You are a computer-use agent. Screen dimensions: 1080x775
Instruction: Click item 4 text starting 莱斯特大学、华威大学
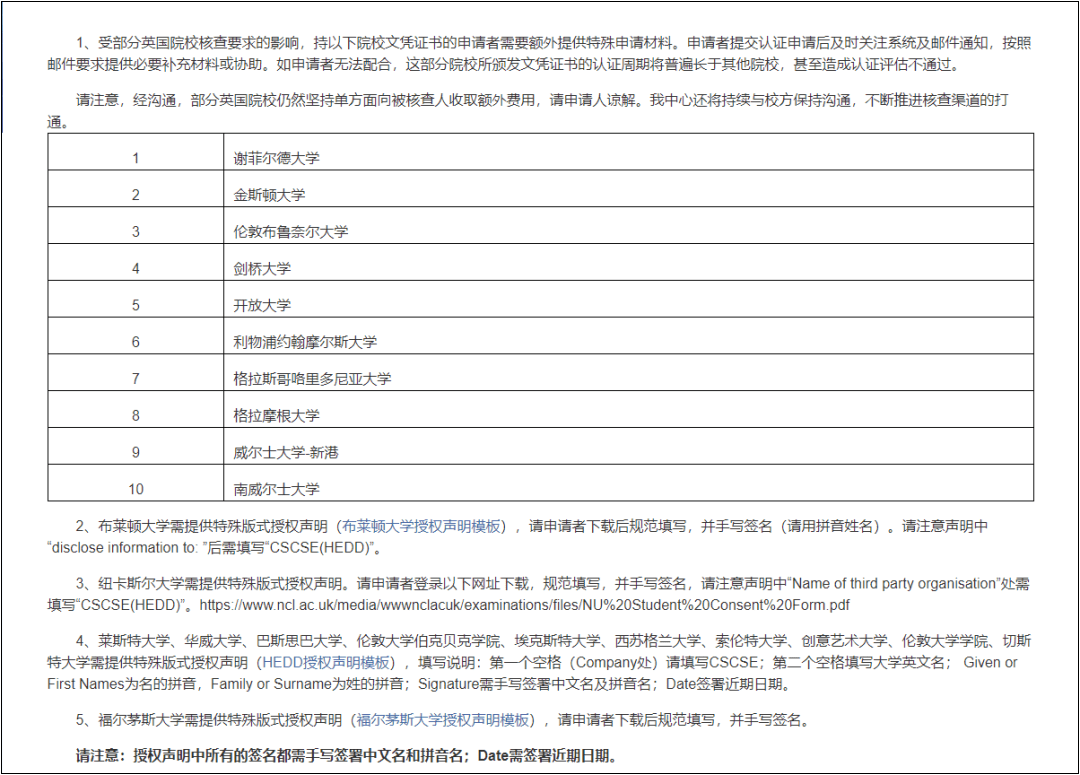click(539, 663)
